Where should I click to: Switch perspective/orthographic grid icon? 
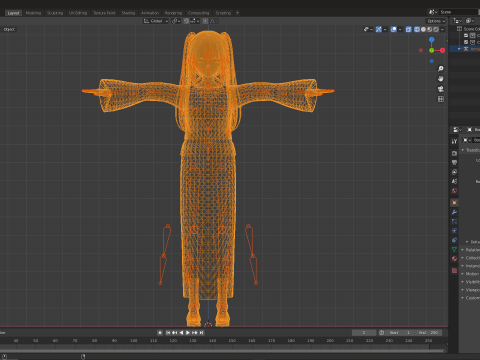point(441,99)
